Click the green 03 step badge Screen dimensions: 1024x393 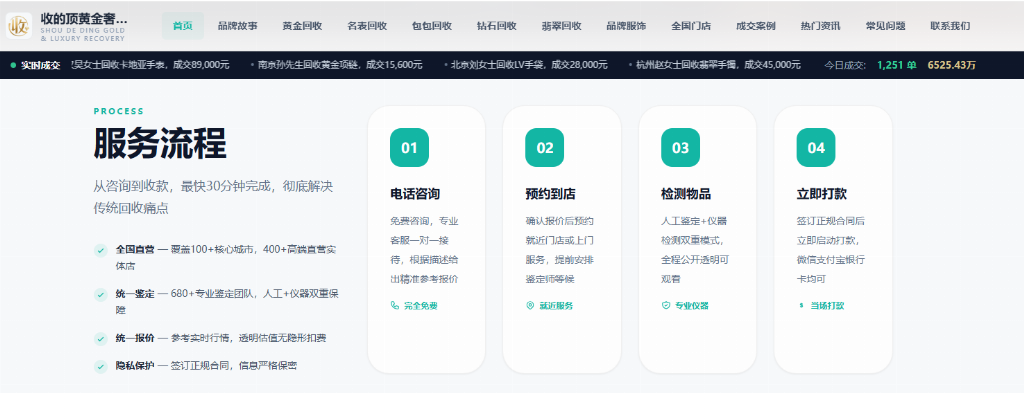coord(680,148)
